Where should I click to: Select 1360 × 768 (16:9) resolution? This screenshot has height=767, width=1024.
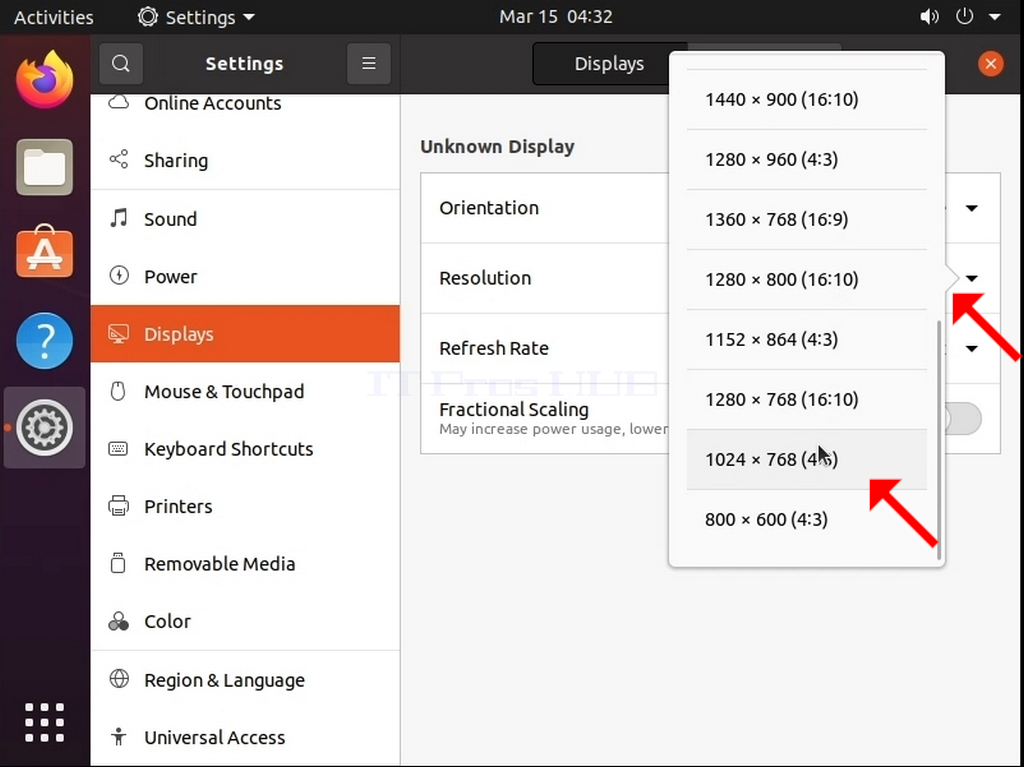pos(807,220)
